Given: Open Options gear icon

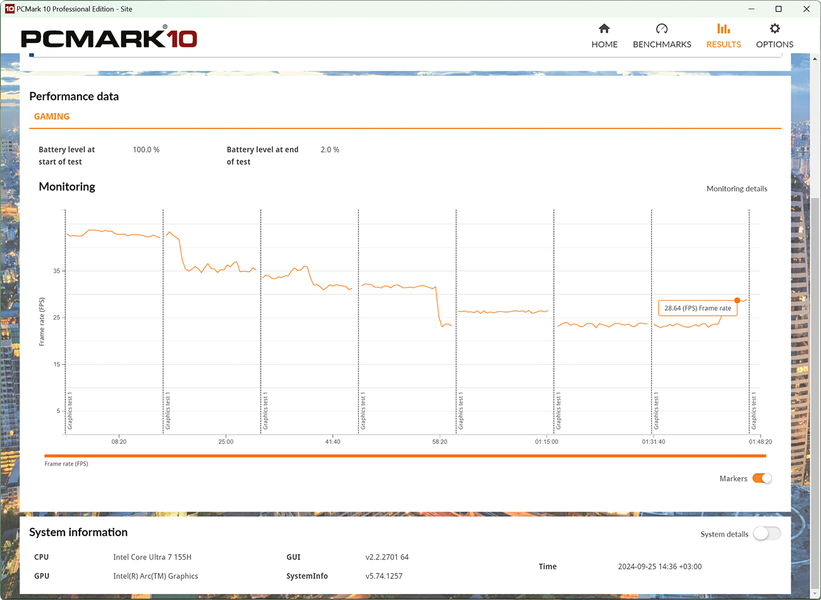Looking at the screenshot, I should click(774, 28).
